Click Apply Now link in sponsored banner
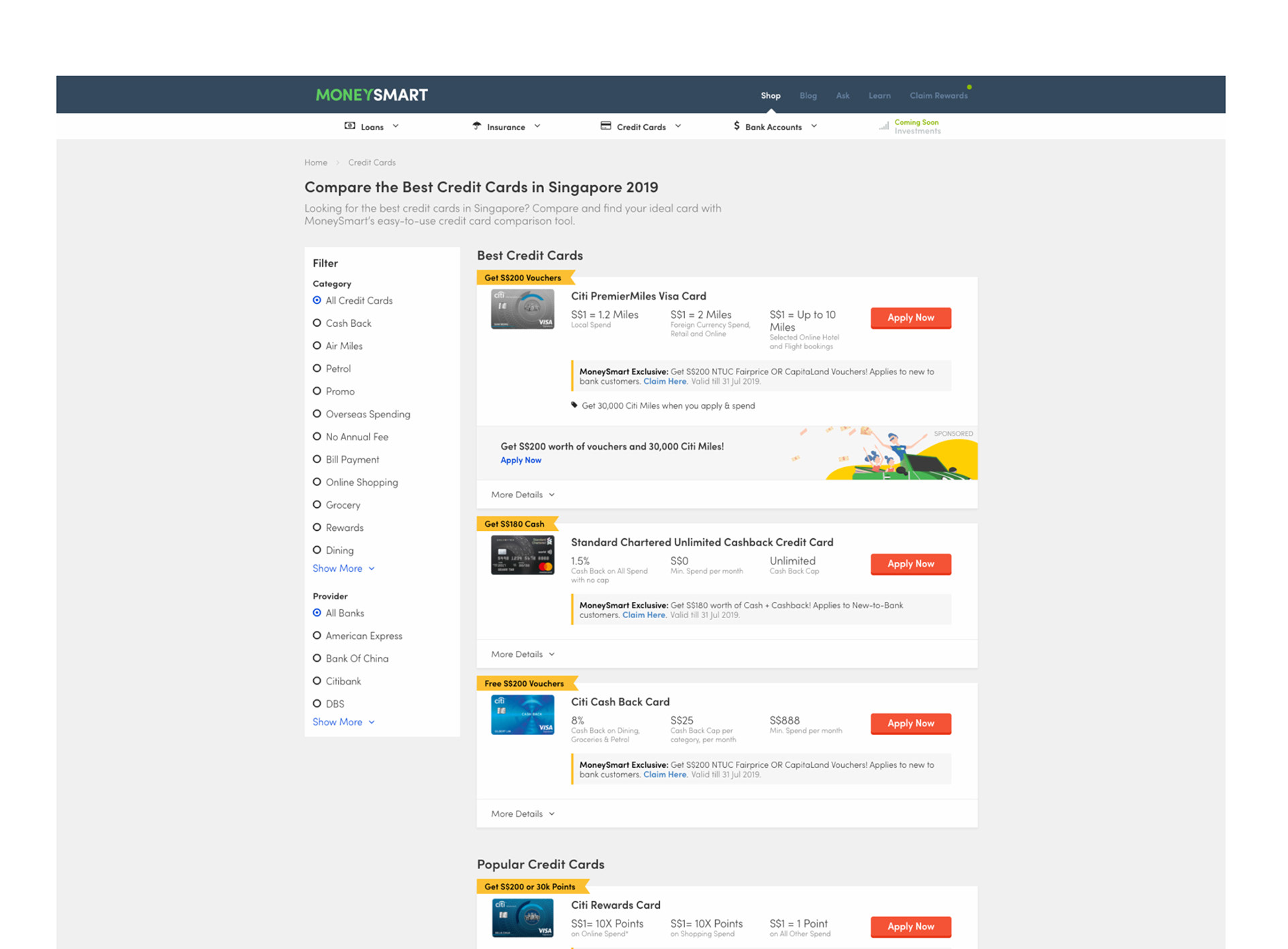This screenshot has width=1288, height=949. pos(521,460)
